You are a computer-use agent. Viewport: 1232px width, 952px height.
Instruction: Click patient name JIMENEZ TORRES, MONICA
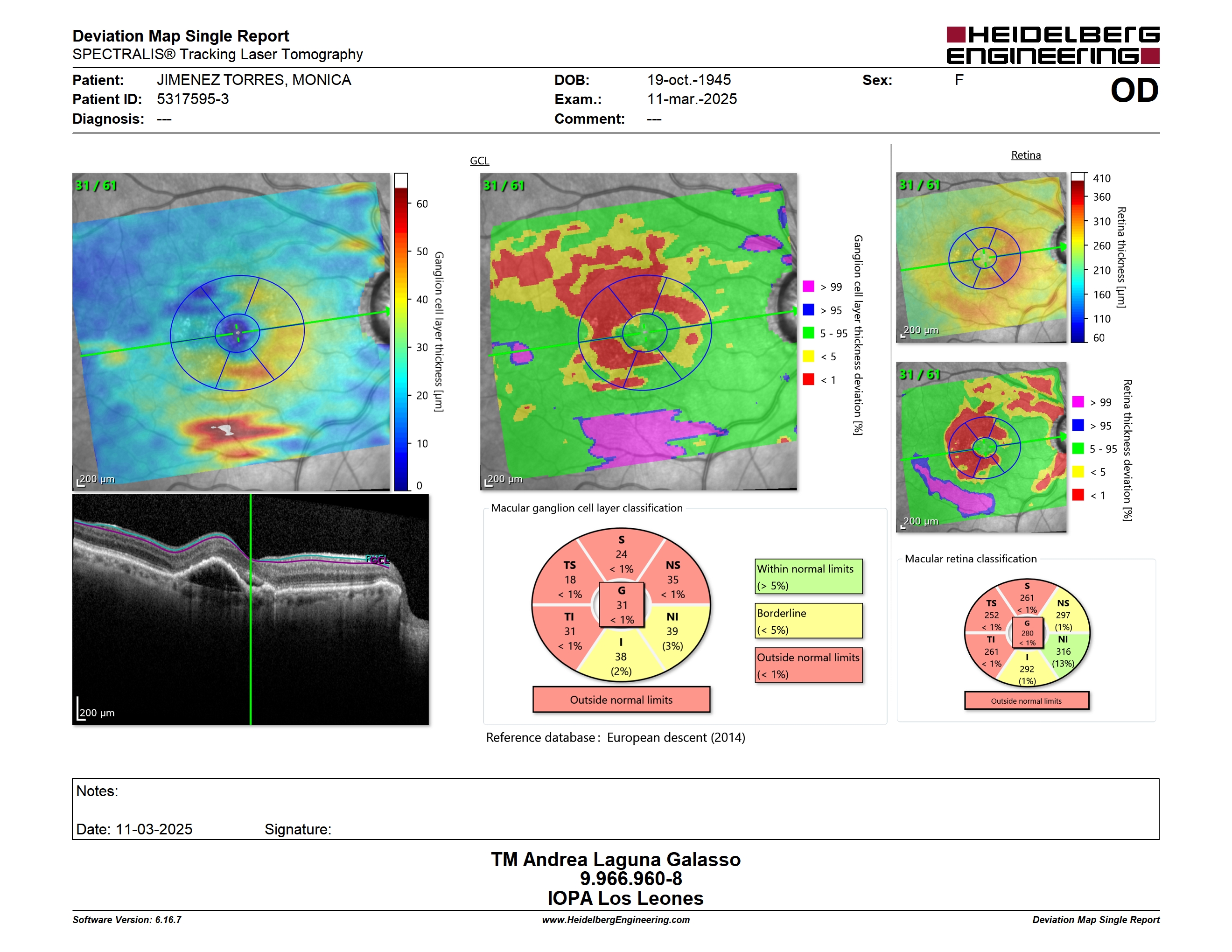[254, 80]
